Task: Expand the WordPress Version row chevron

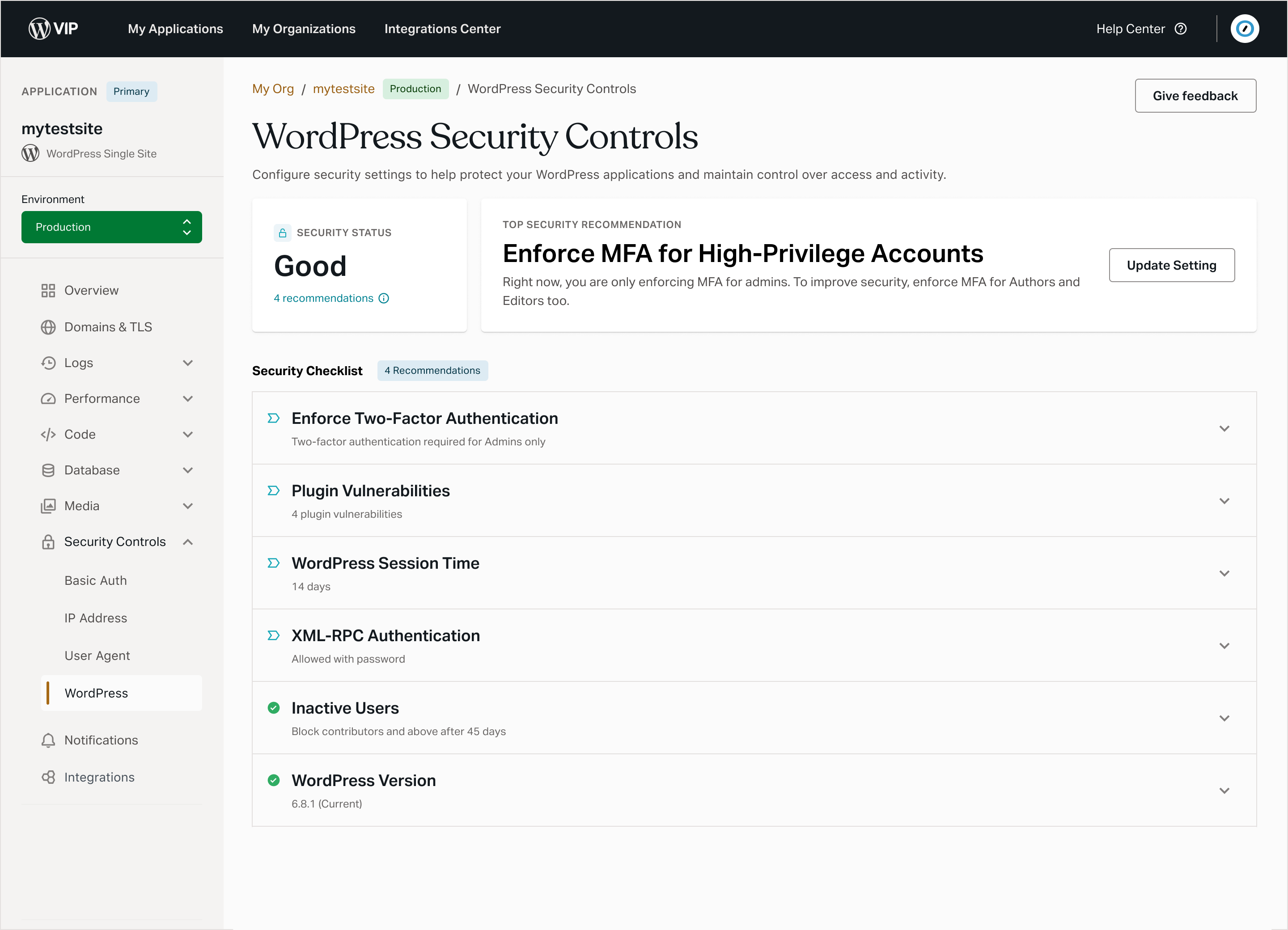Action: tap(1224, 790)
